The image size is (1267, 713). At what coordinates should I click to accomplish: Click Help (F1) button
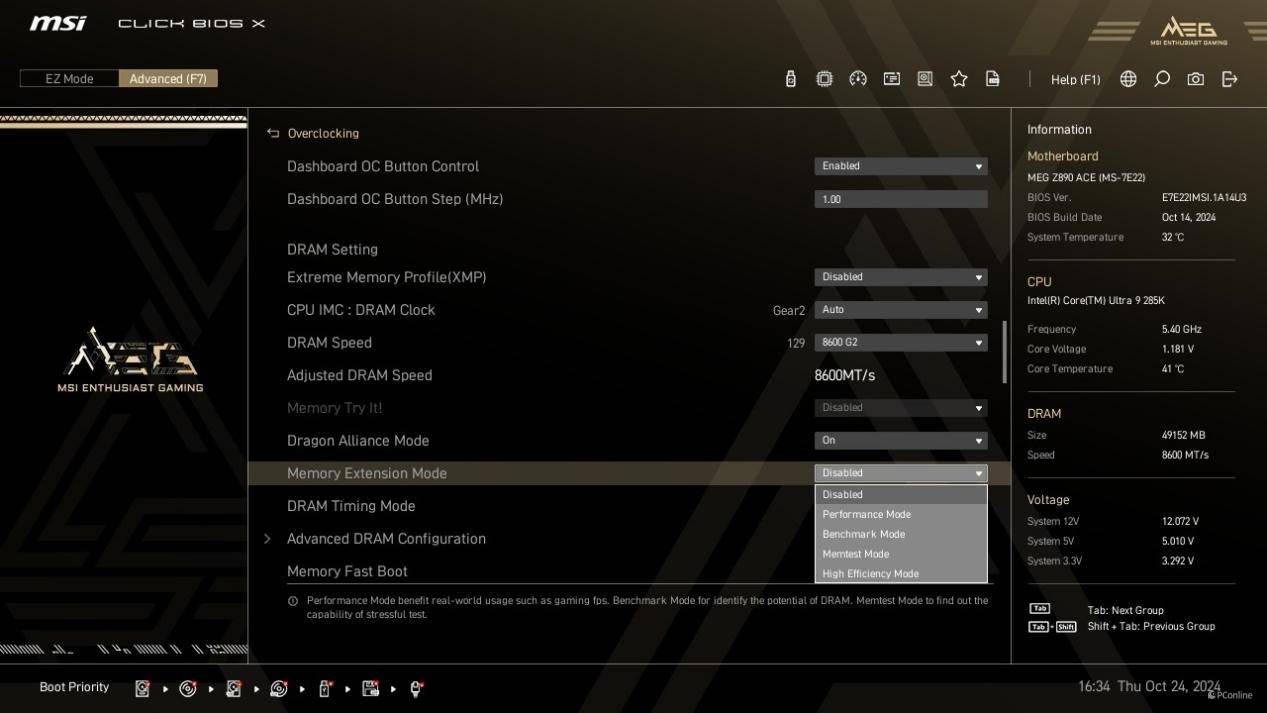(x=1075, y=79)
